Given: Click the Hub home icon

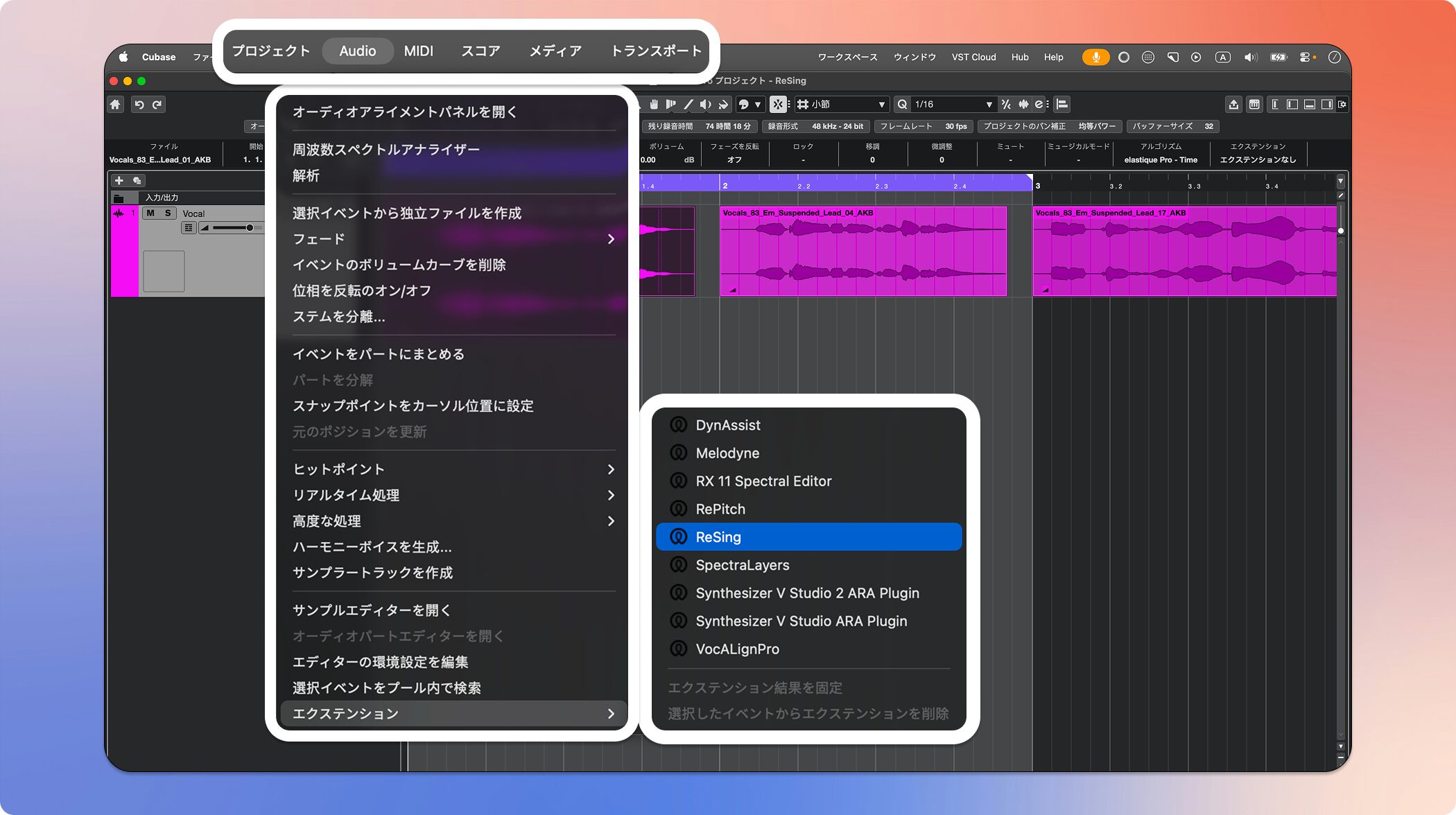Looking at the screenshot, I should (115, 105).
